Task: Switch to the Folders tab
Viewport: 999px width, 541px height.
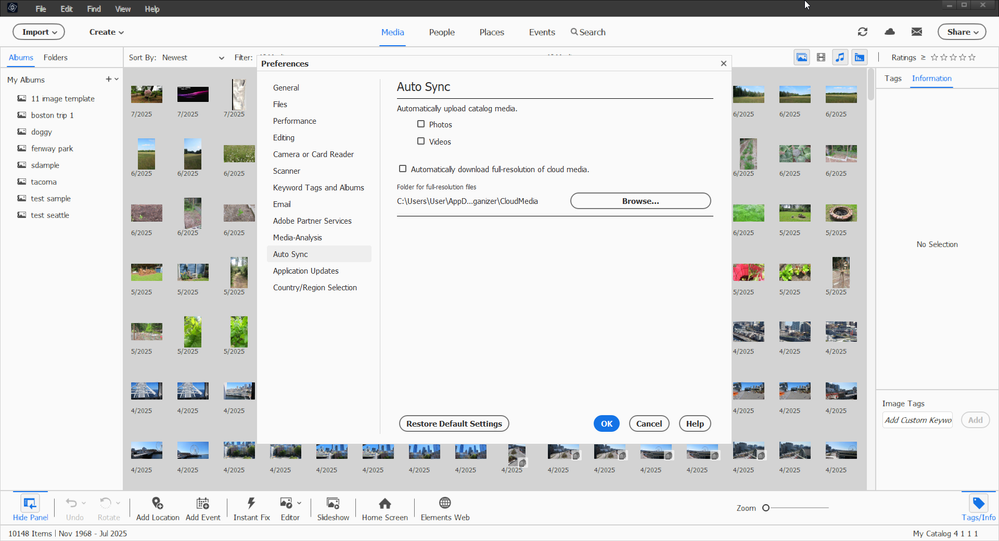Action: (55, 57)
